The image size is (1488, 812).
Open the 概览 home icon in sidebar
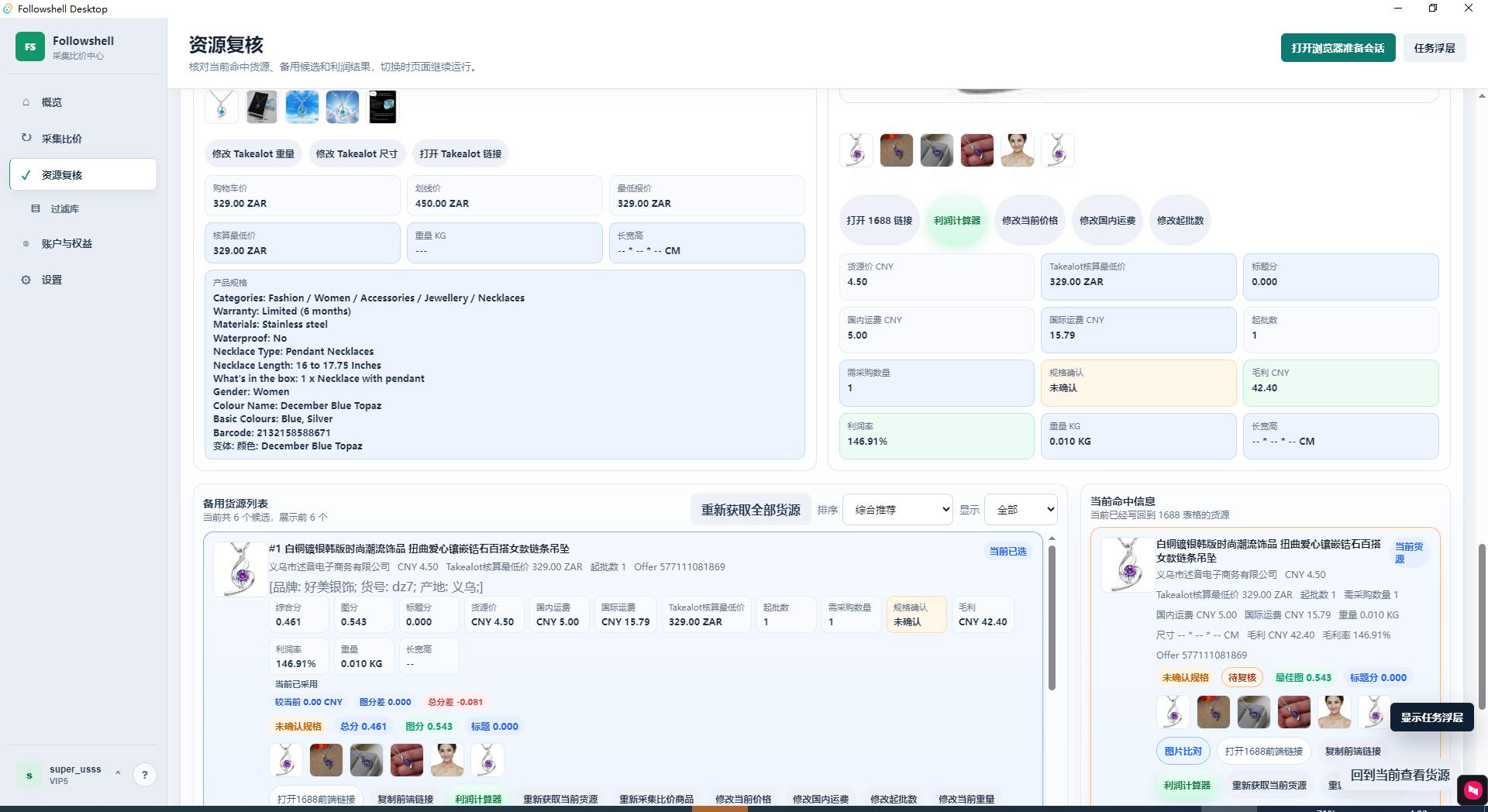[26, 101]
